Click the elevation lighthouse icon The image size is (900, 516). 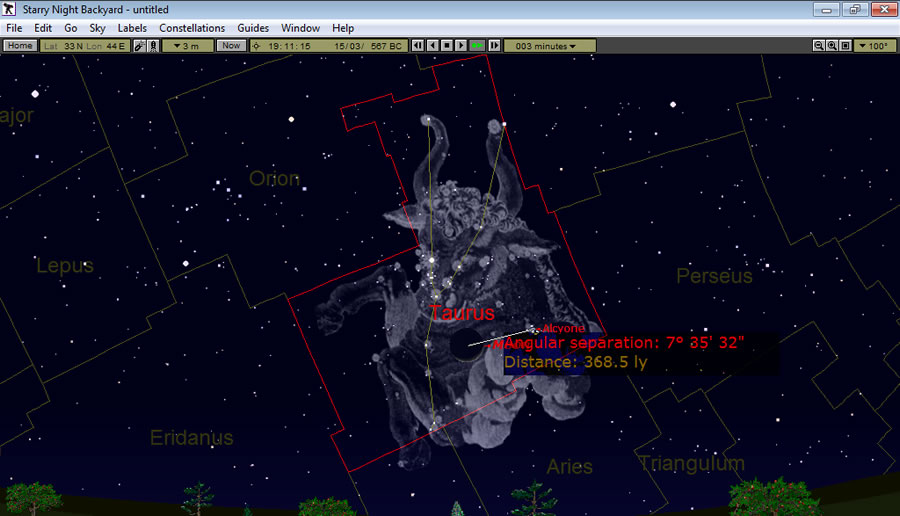point(153,46)
